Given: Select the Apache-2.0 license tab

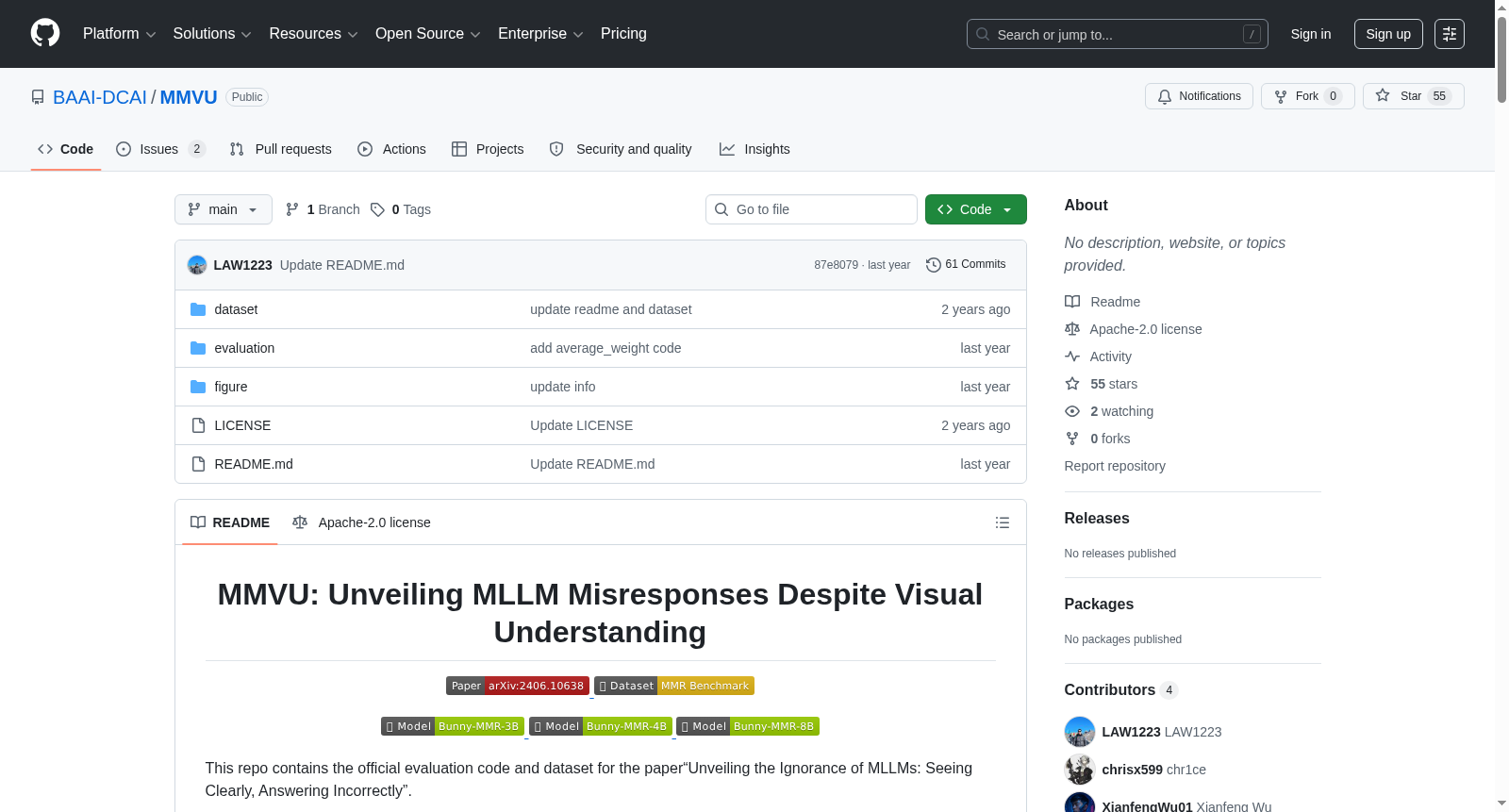Looking at the screenshot, I should [361, 522].
